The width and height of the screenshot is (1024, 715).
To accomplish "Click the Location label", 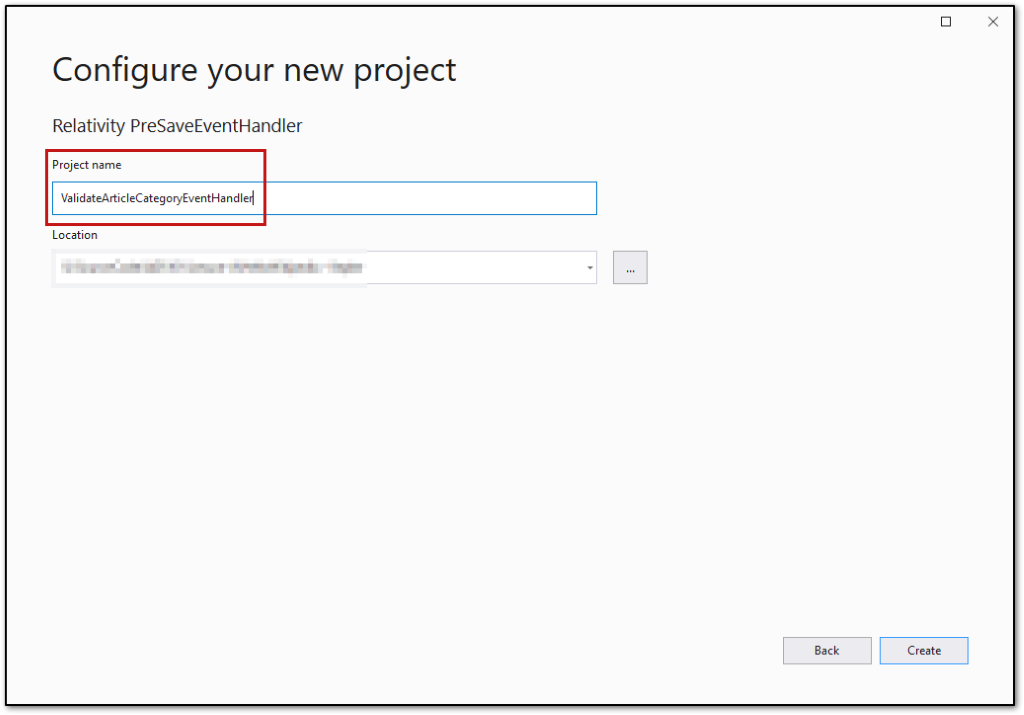I will coord(75,234).
